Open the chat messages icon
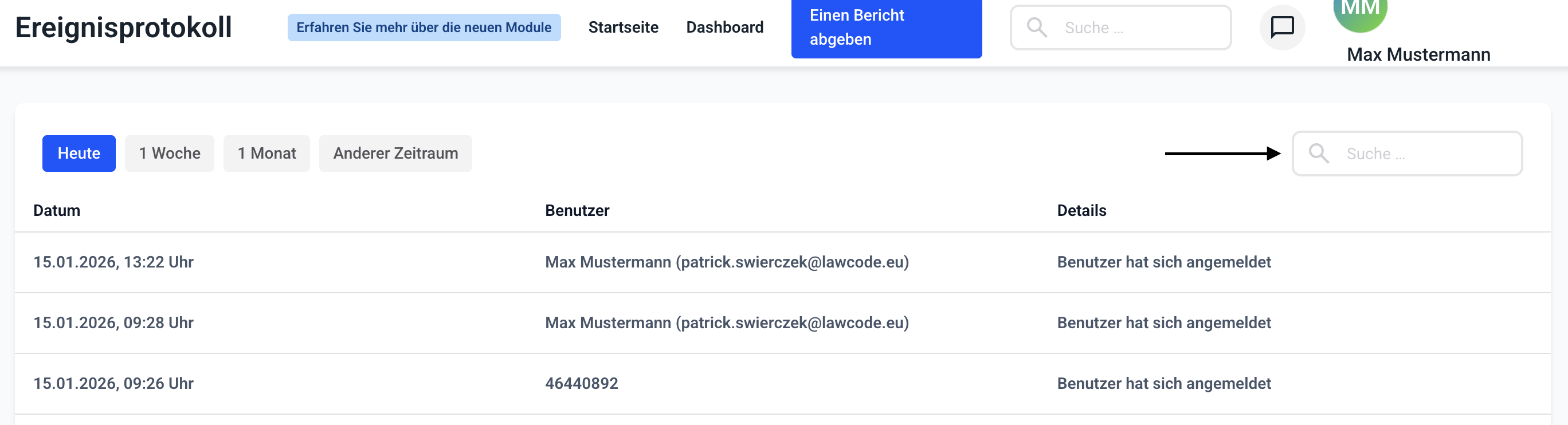Image resolution: width=1568 pixels, height=425 pixels. (1282, 27)
